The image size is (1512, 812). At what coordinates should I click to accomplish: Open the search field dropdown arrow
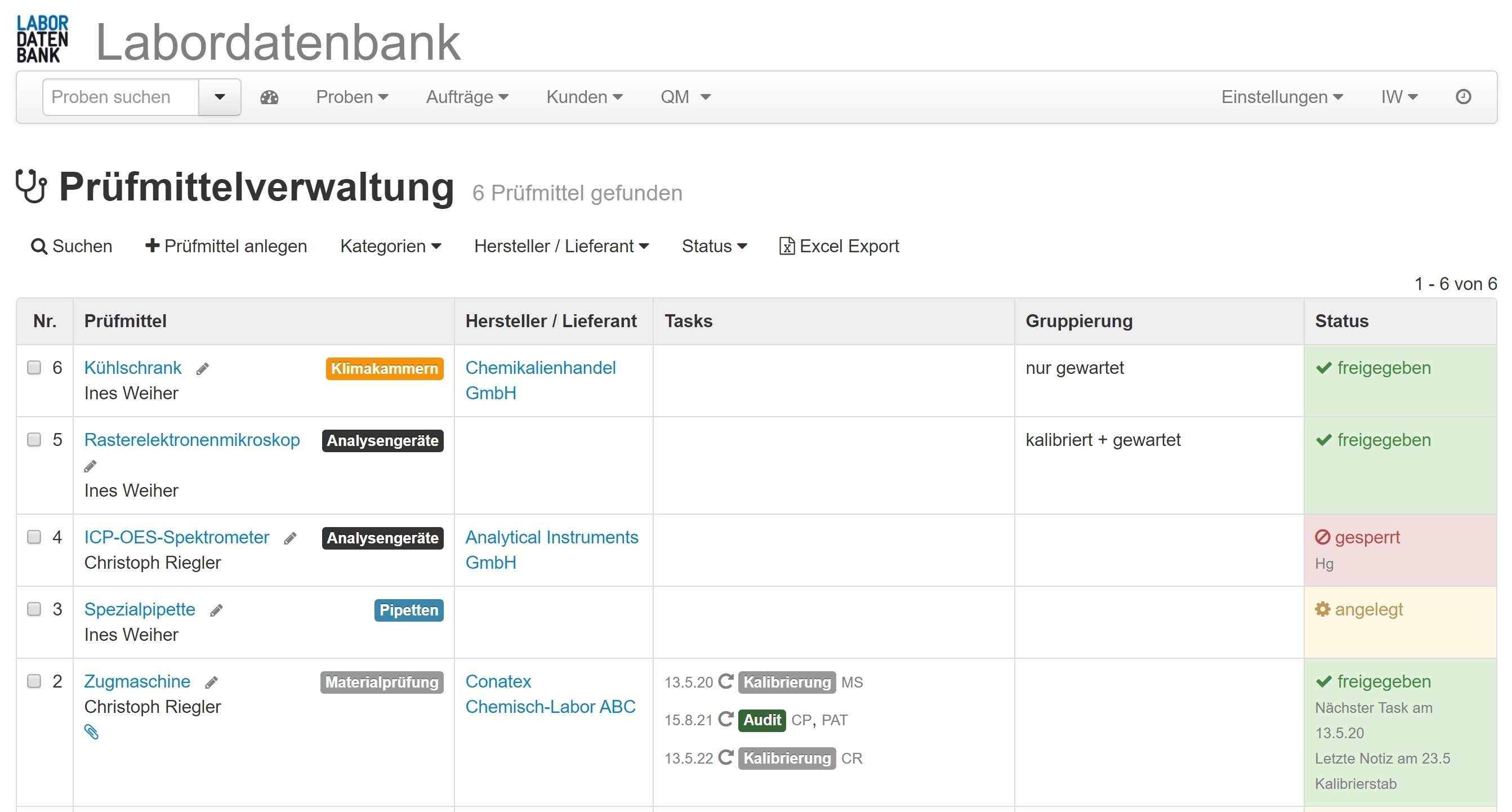(x=220, y=97)
